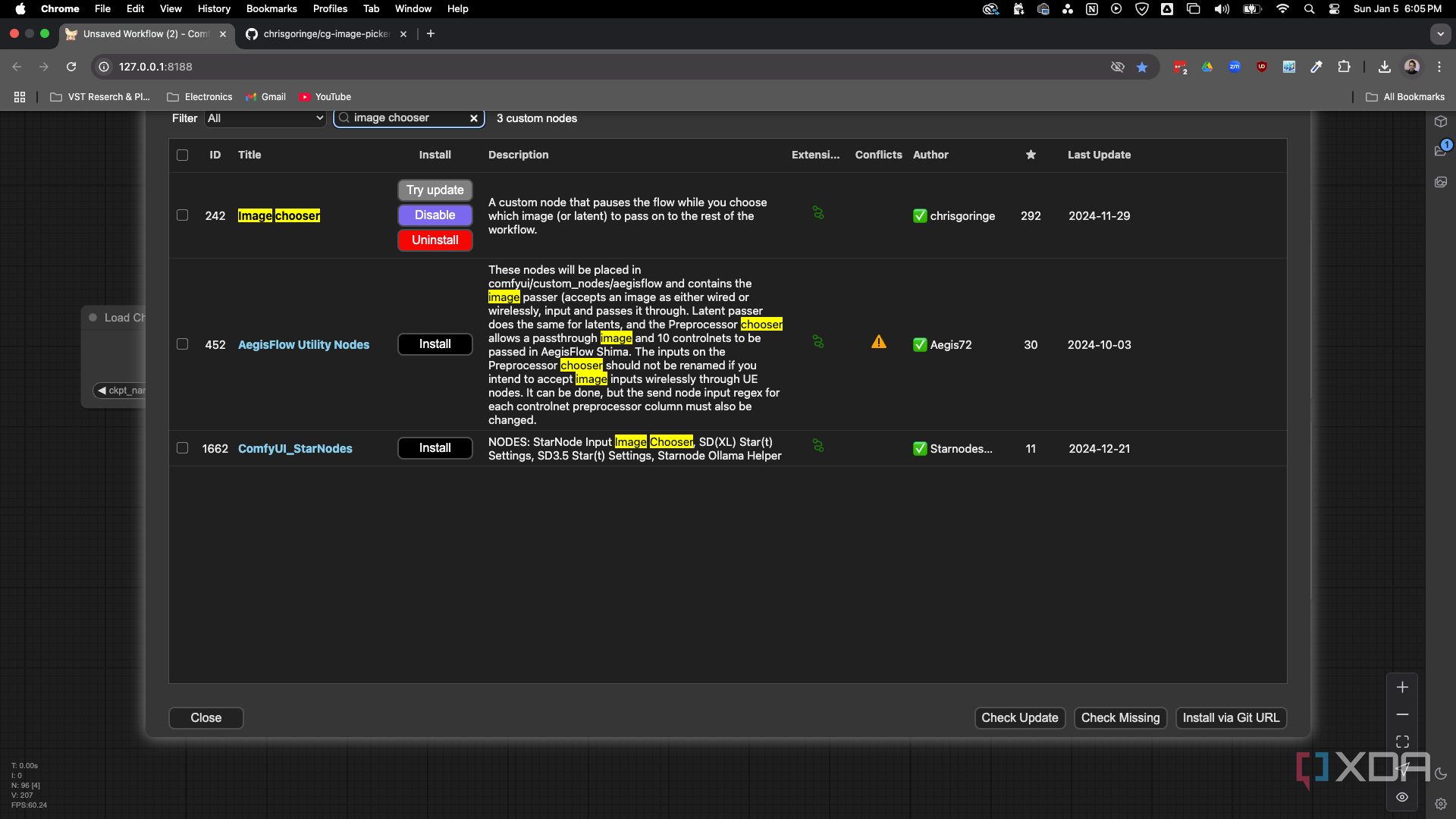This screenshot has width=1456, height=819.
Task: Tick the select-all header checkbox
Action: tap(182, 155)
